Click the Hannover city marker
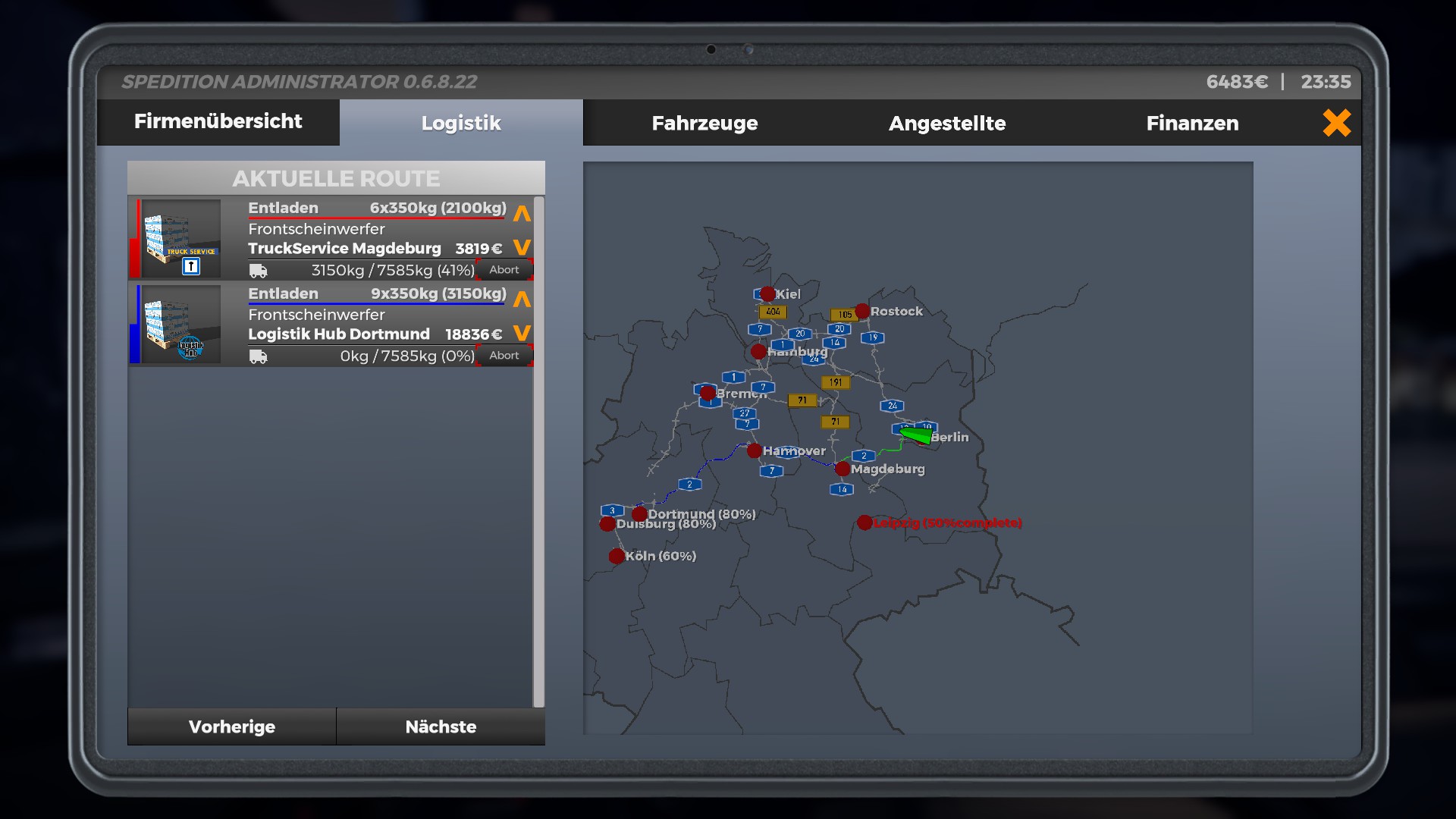The height and width of the screenshot is (819, 1456). point(754,450)
